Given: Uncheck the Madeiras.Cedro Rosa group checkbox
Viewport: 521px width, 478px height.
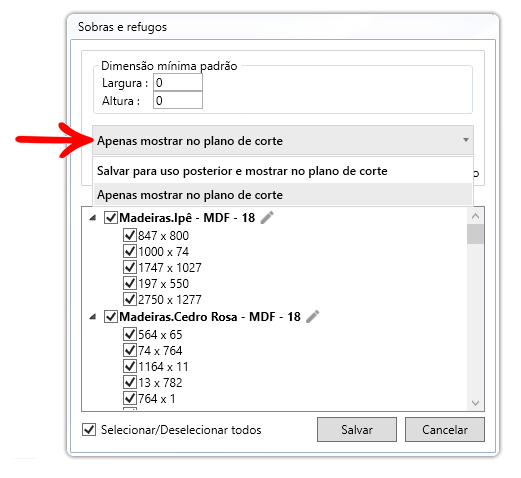Looking at the screenshot, I should point(111,317).
